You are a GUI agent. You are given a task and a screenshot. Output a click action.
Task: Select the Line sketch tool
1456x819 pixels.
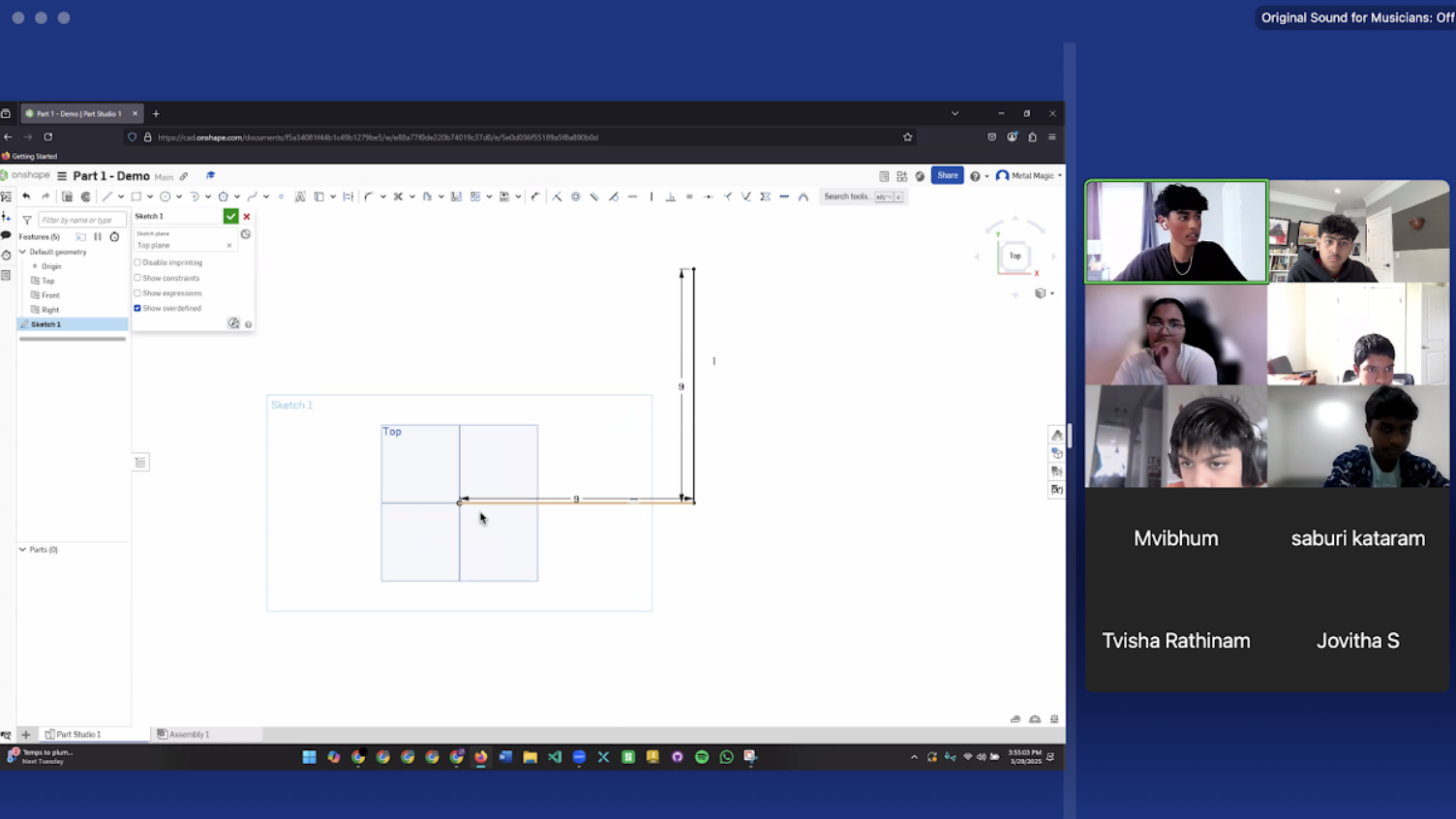click(x=107, y=197)
